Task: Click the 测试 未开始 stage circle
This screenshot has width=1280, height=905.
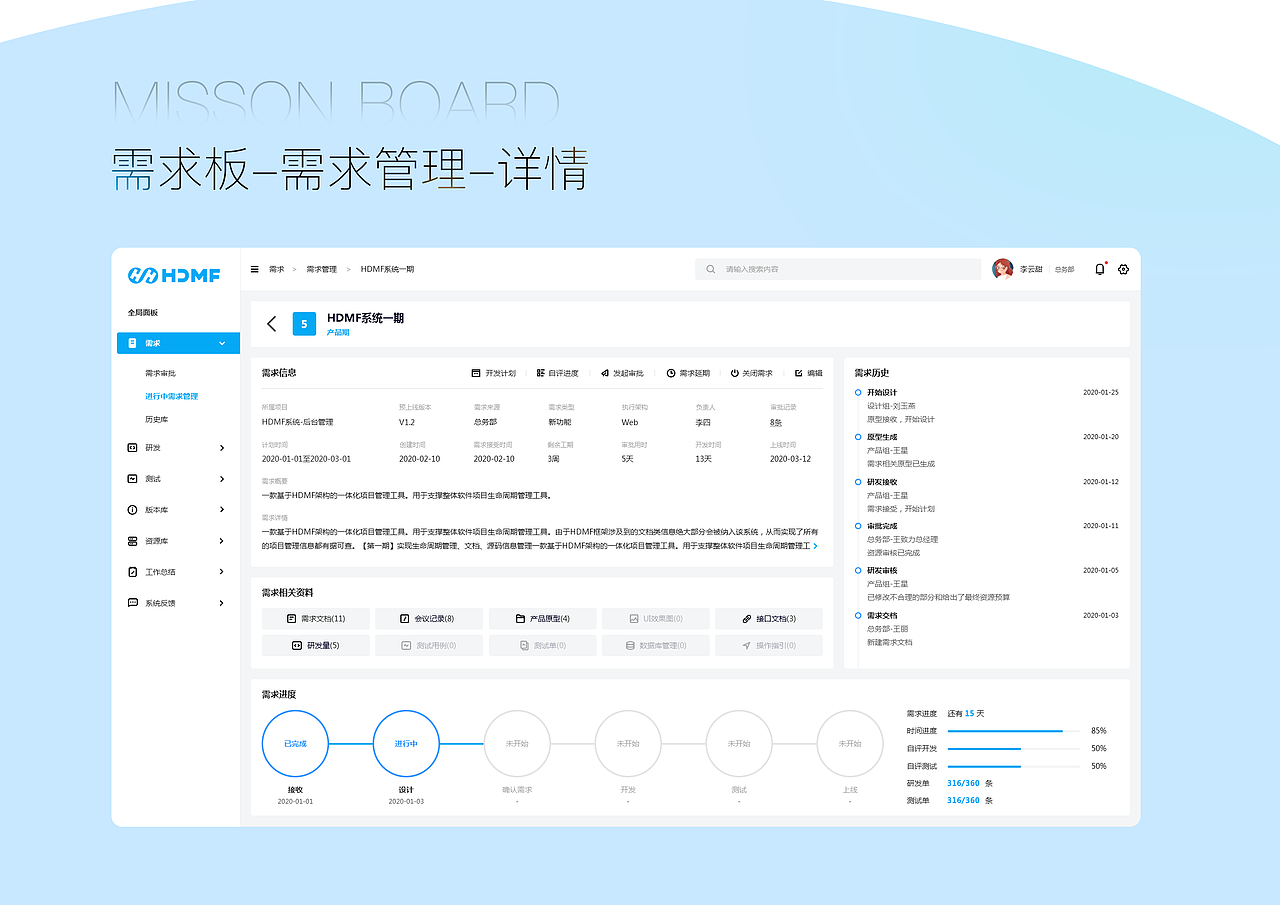Action: (739, 744)
